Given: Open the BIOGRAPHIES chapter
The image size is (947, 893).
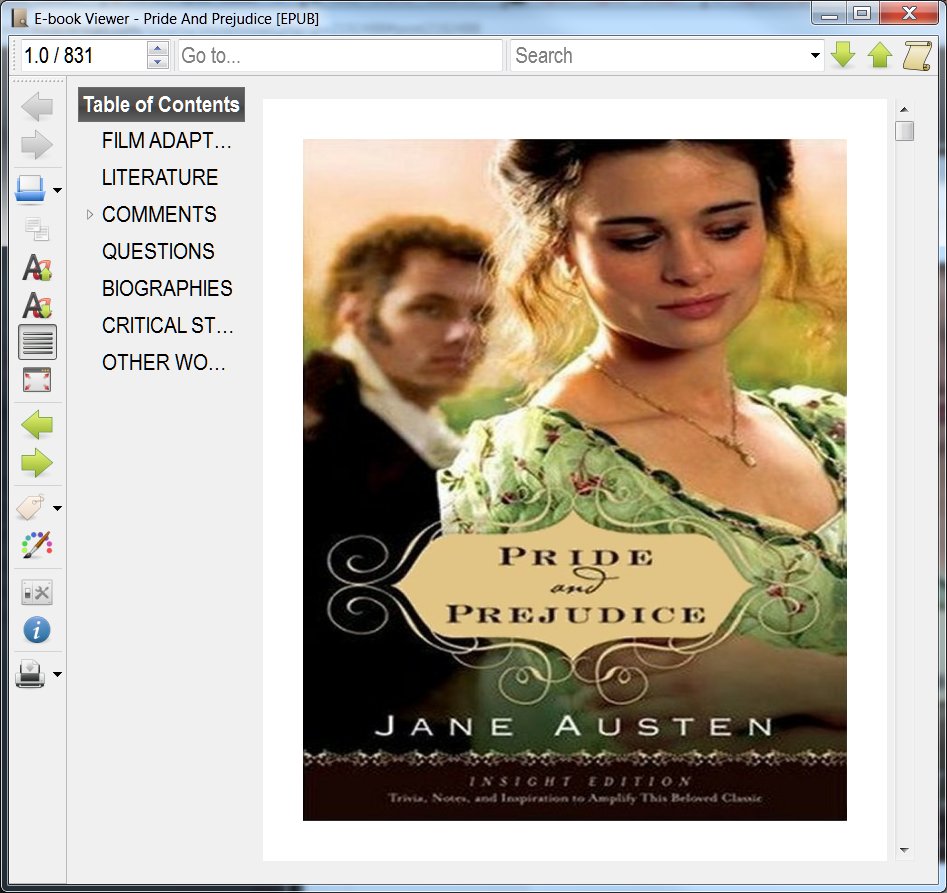Looking at the screenshot, I should coord(167,289).
